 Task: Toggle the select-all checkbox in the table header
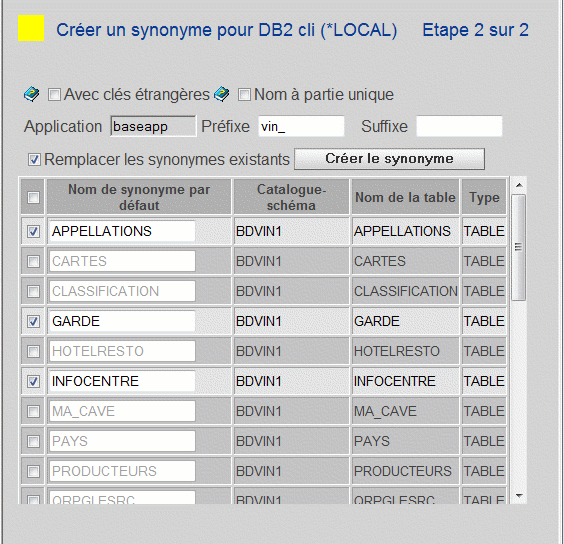[33, 197]
